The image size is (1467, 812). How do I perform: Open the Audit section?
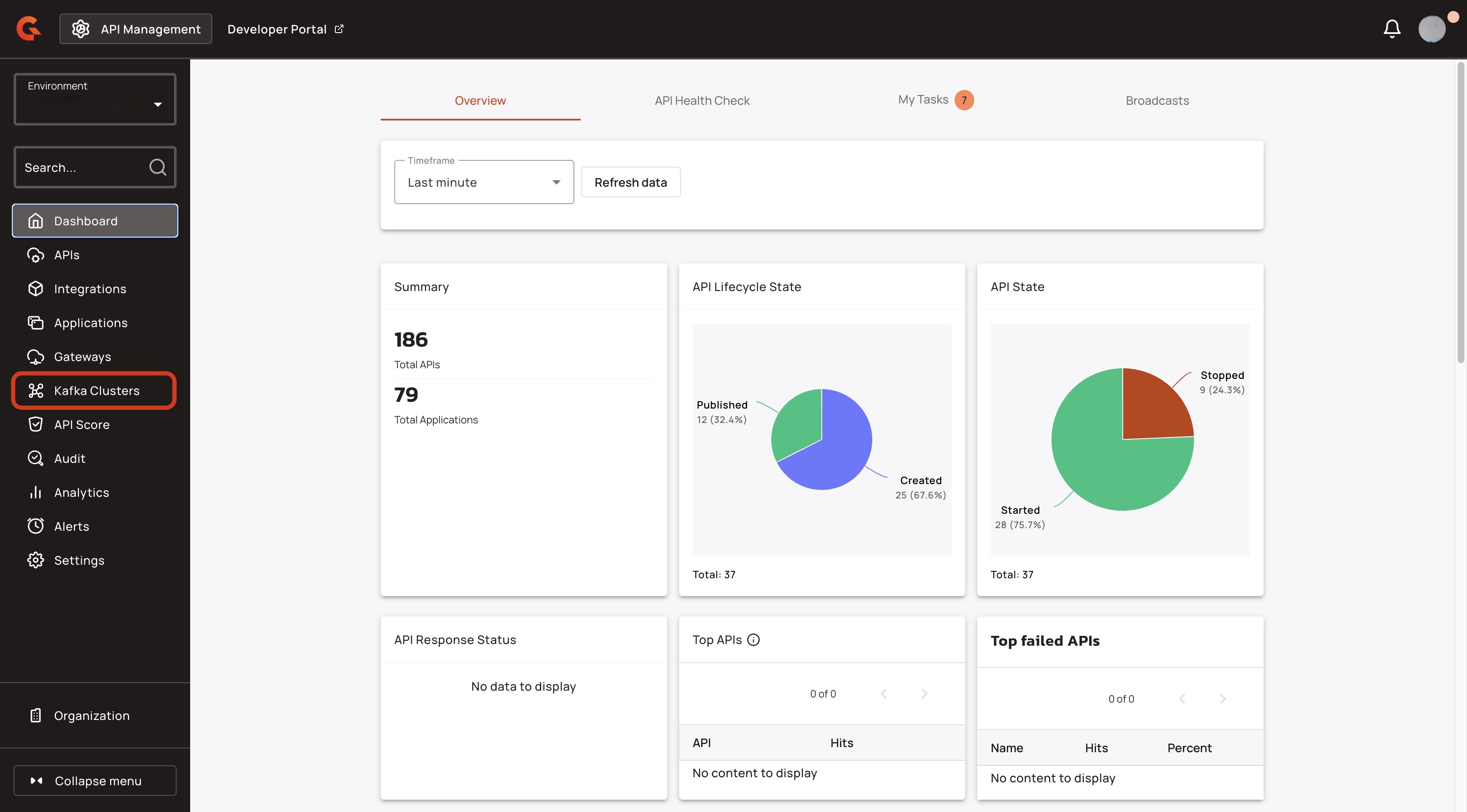click(70, 458)
